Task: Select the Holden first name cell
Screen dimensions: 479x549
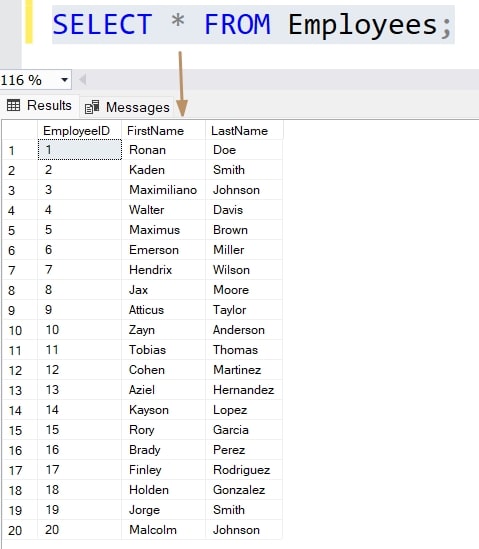Action: click(164, 489)
